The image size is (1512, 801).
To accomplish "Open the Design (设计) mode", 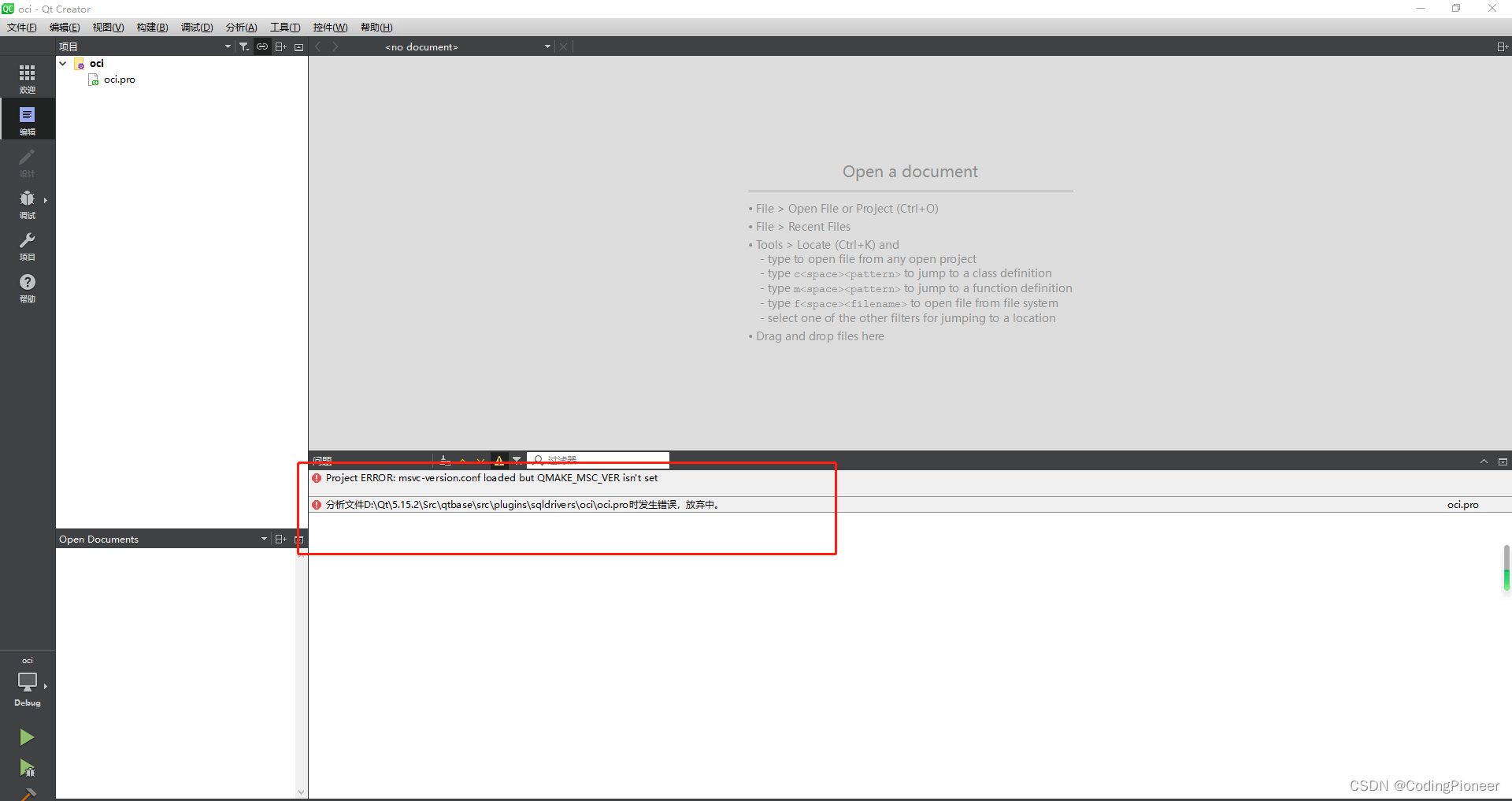I will point(28,161).
